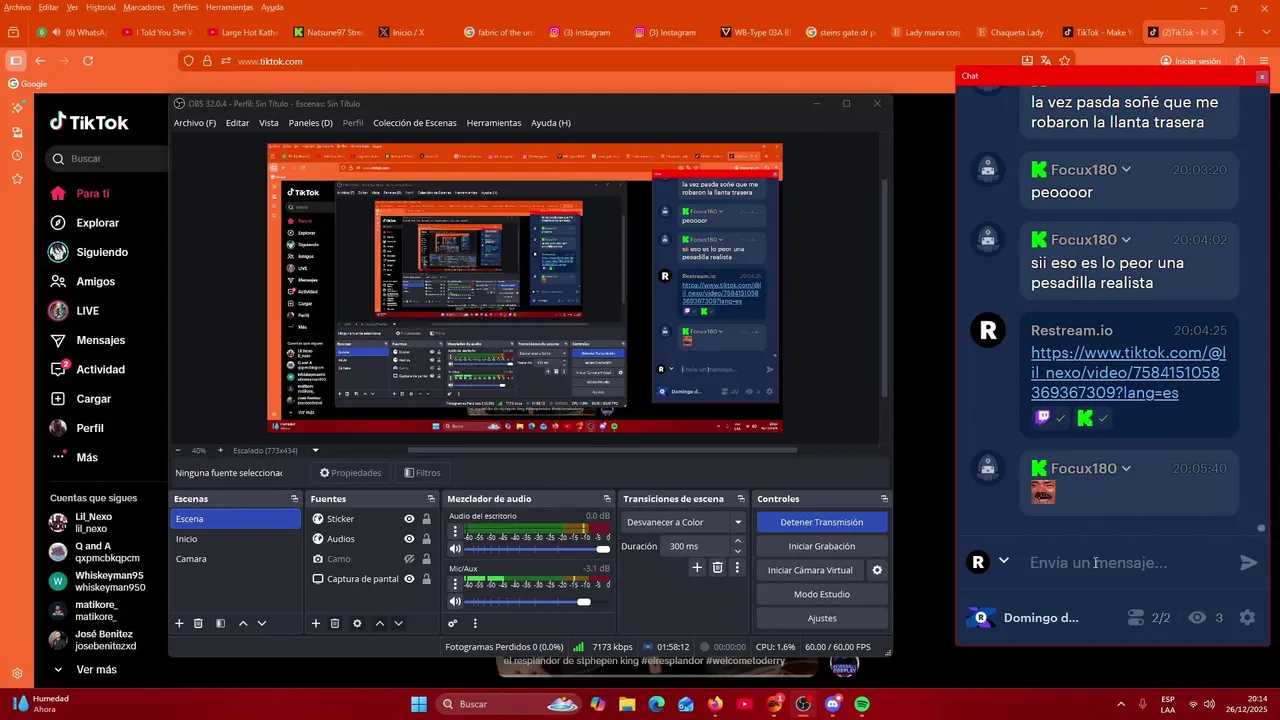The width and height of the screenshot is (1280, 720).
Task: Toggle lock on Sticker source
Action: tap(427, 519)
